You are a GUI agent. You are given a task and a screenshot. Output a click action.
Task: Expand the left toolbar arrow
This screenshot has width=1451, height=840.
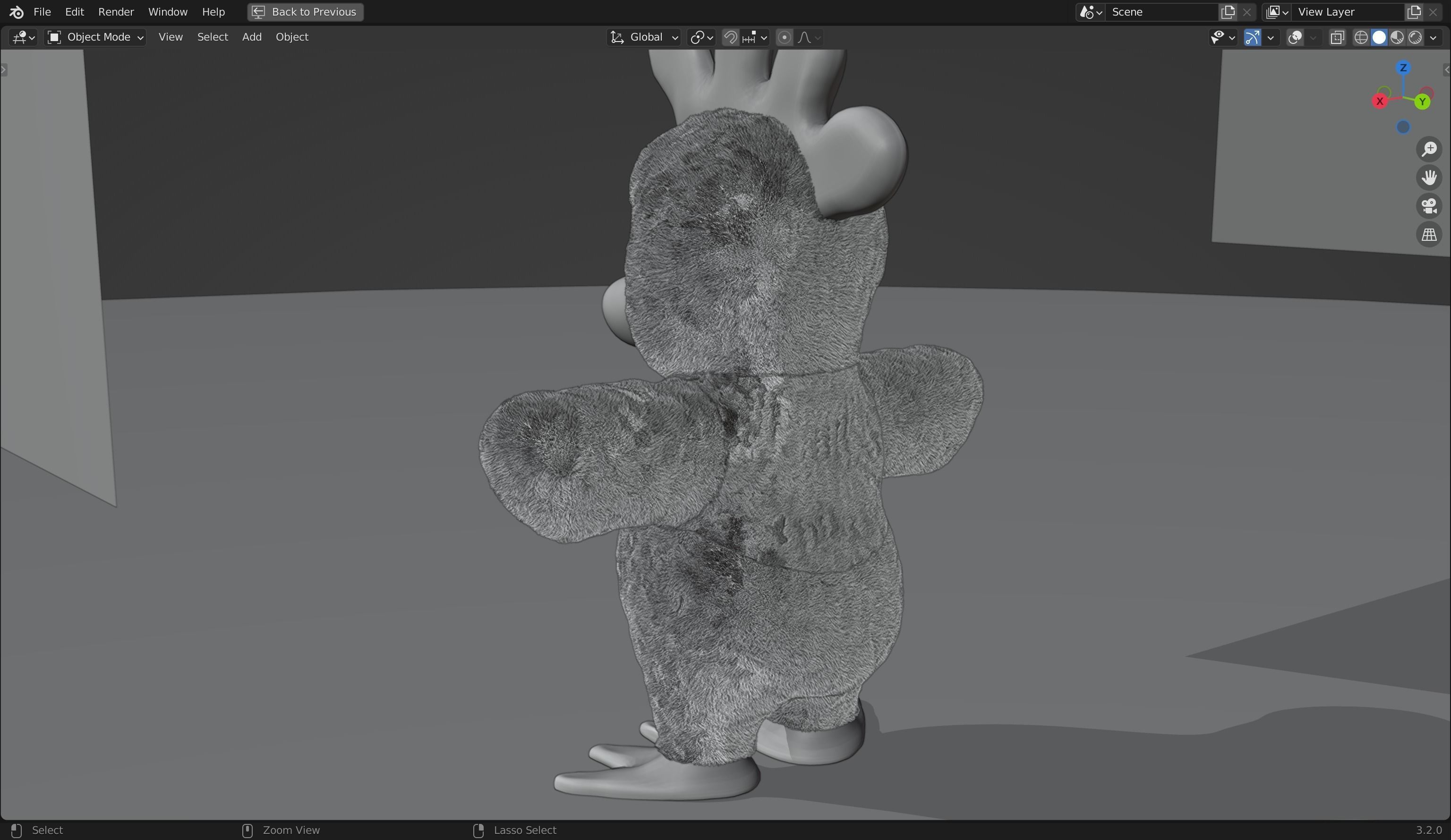tap(4, 70)
